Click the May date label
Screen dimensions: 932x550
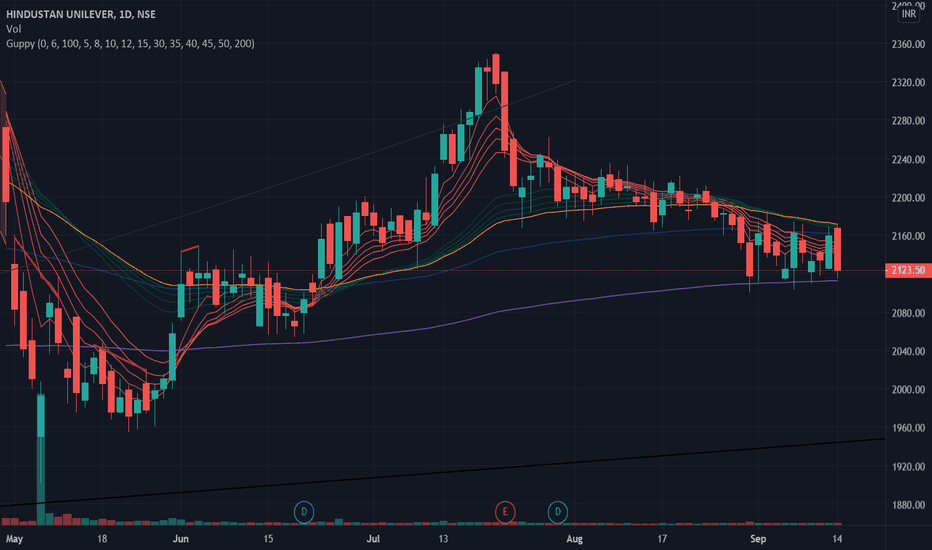tap(14, 539)
